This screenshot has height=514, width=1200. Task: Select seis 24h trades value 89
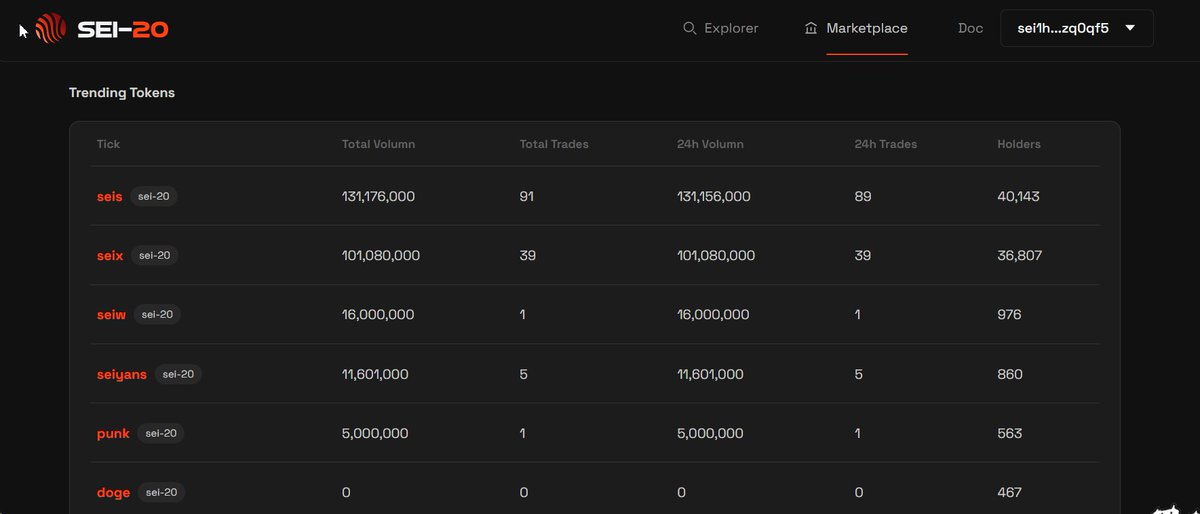[x=863, y=197]
